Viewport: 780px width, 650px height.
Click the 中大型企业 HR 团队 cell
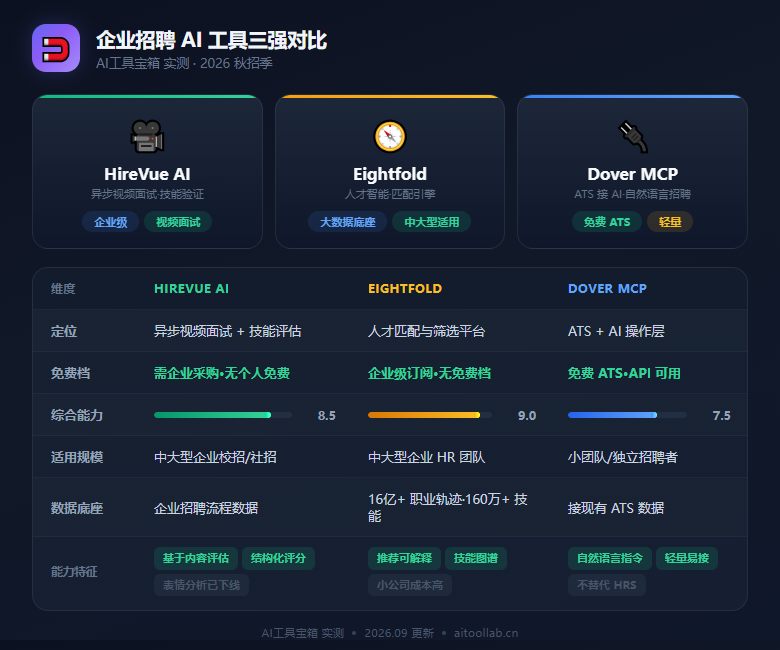[x=426, y=457]
